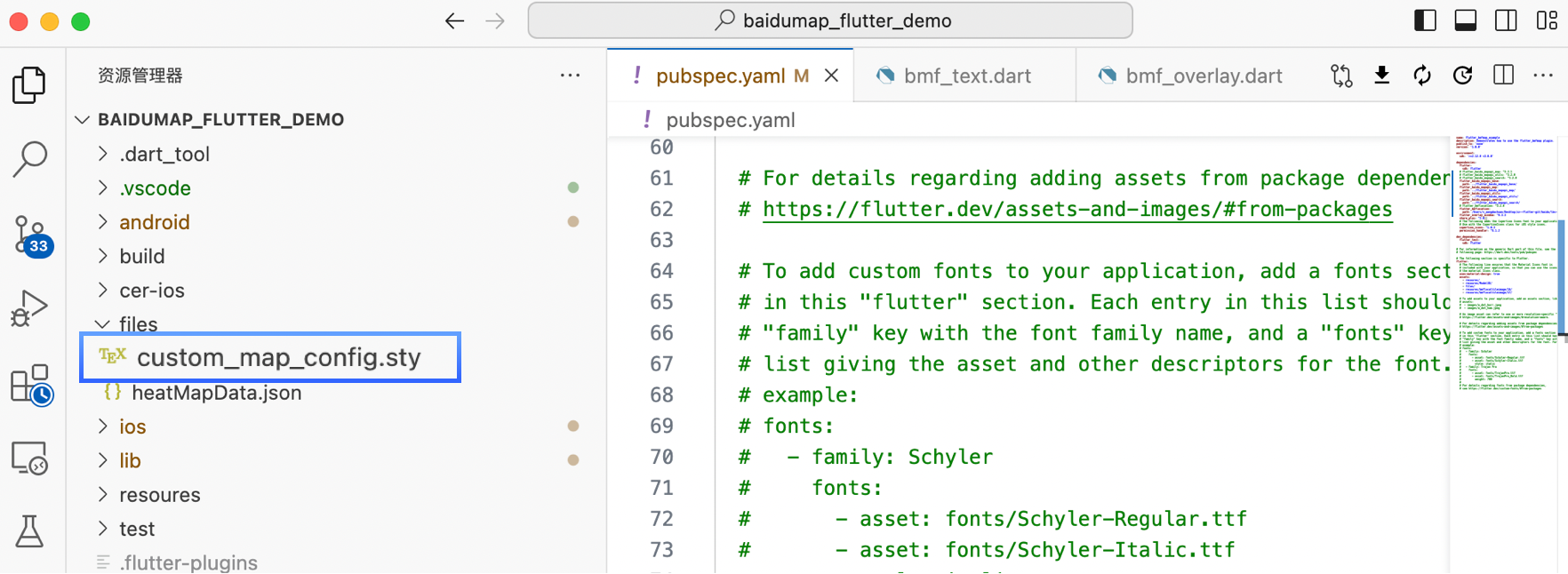Toggle the secondary sidebar visibility
This screenshot has width=1568, height=574.
click(1506, 20)
